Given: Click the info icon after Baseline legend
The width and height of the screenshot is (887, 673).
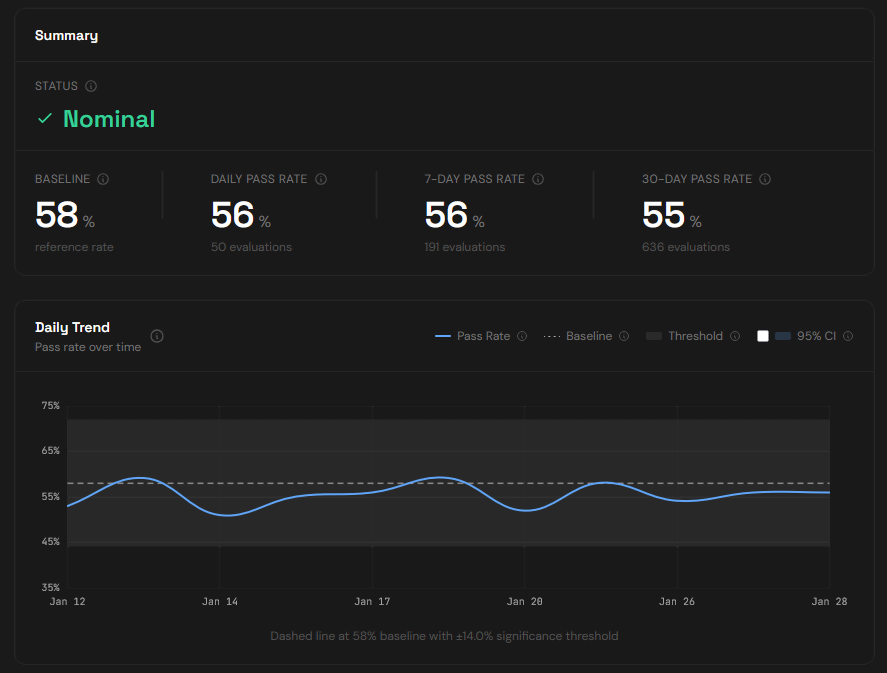Looking at the screenshot, I should (x=624, y=337).
